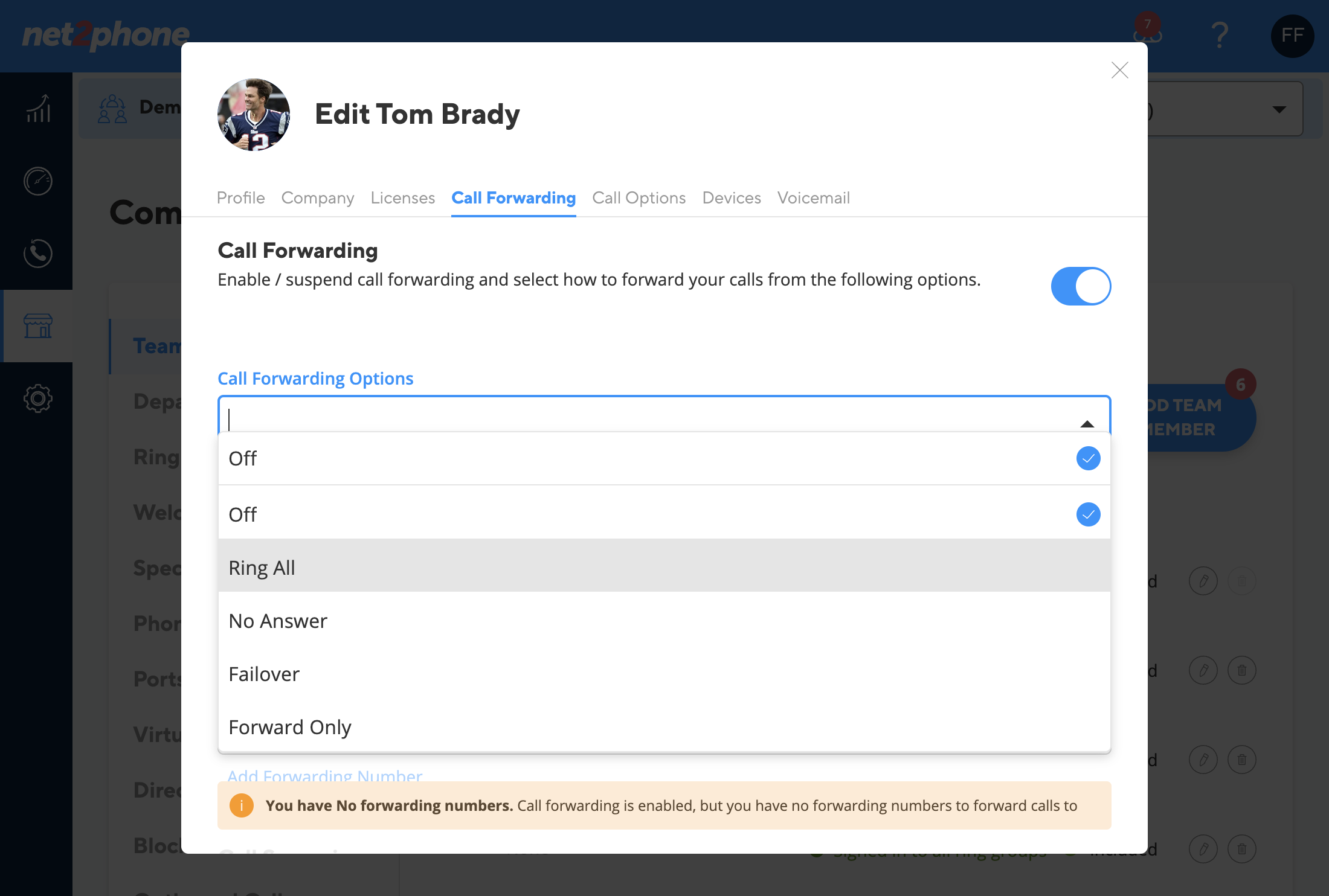This screenshot has height=896, width=1329.
Task: Click the Add Forwarding Number link
Action: click(x=325, y=775)
